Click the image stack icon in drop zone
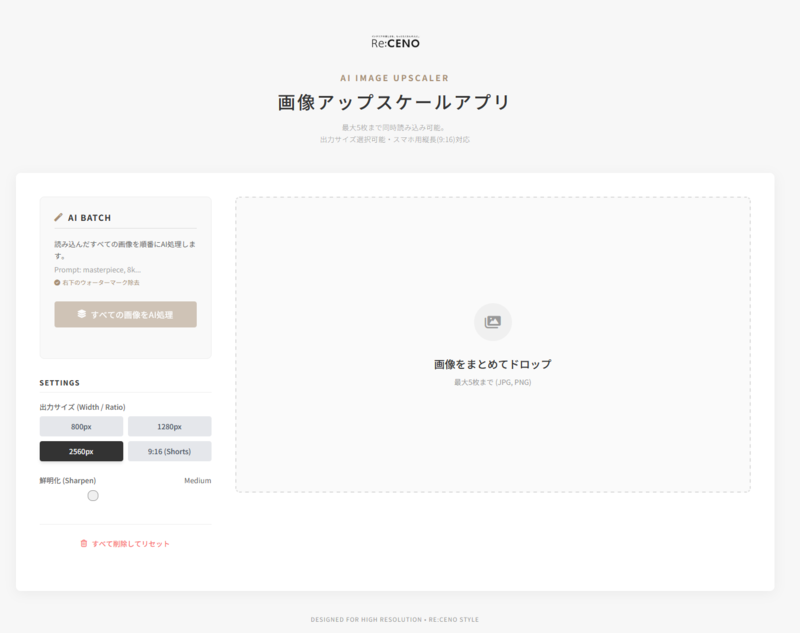 tap(492, 322)
